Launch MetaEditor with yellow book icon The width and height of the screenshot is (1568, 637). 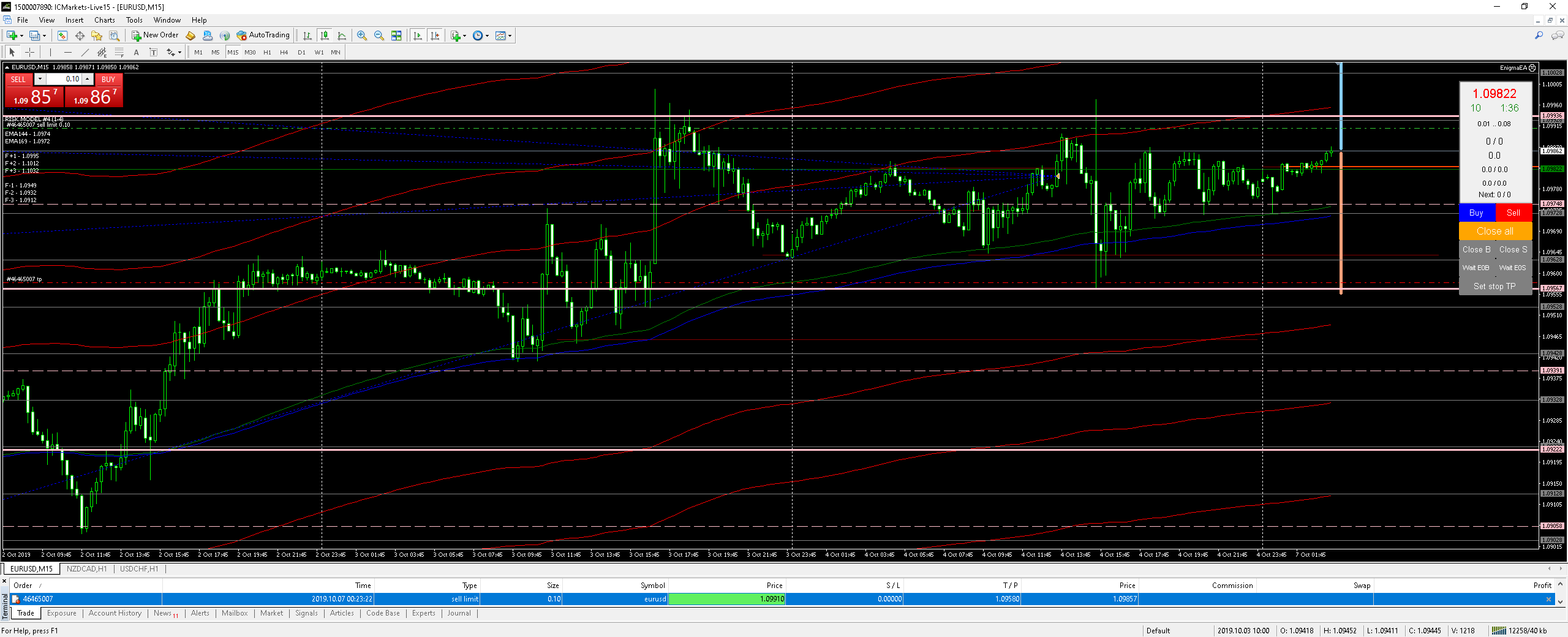click(190, 36)
